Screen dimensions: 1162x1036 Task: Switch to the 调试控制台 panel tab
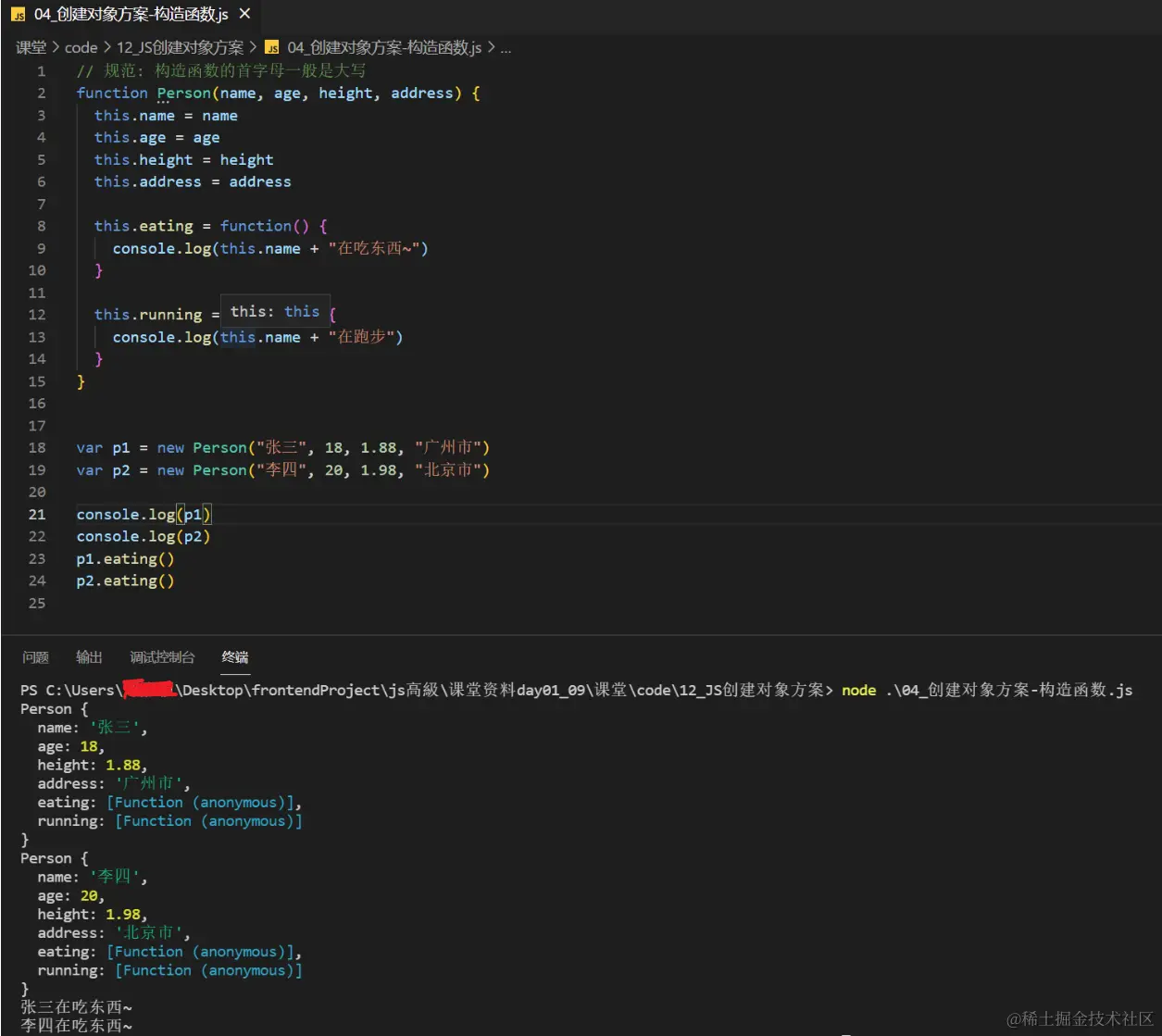point(162,657)
